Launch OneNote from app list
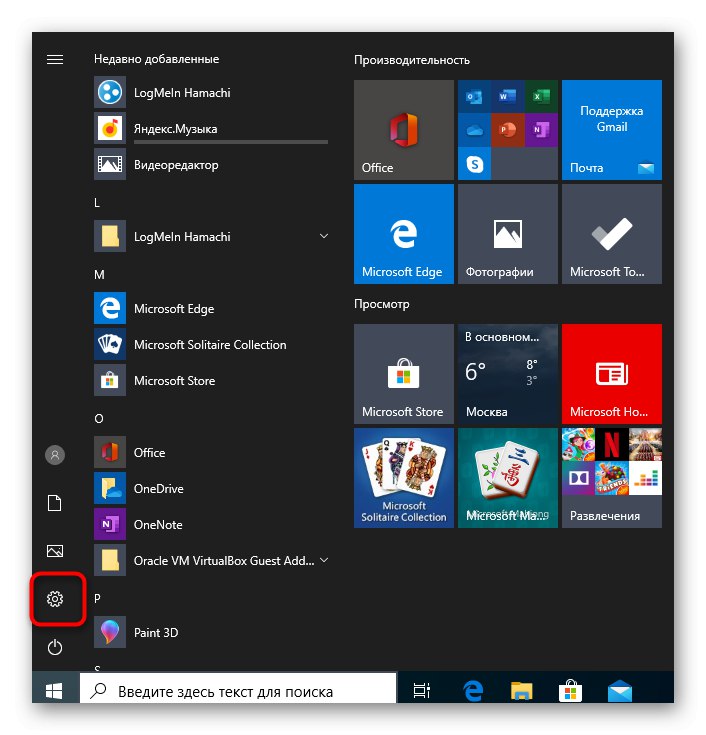This screenshot has height=735, width=706. 211,525
